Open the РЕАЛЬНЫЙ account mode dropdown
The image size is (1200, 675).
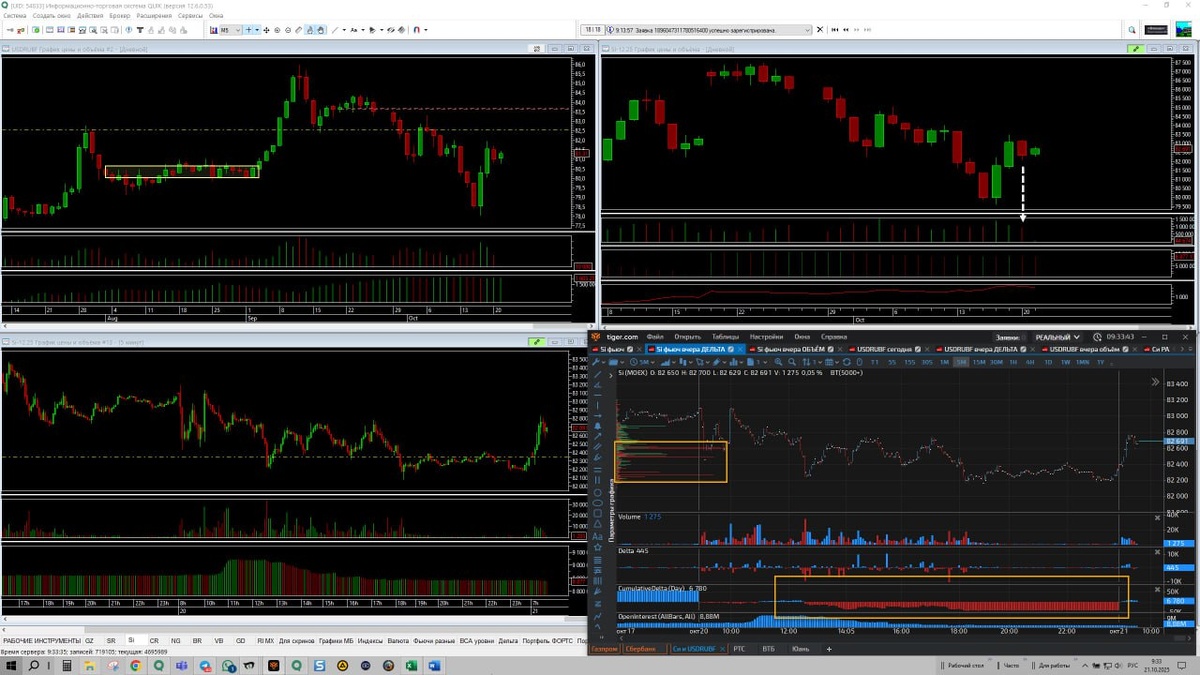pos(1057,337)
